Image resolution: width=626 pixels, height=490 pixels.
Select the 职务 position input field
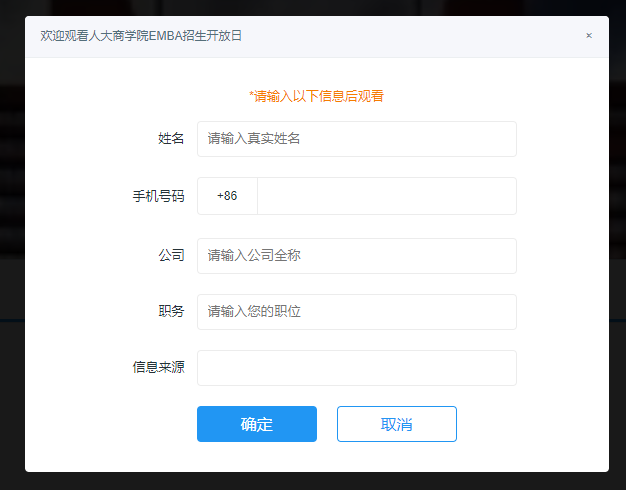point(356,312)
